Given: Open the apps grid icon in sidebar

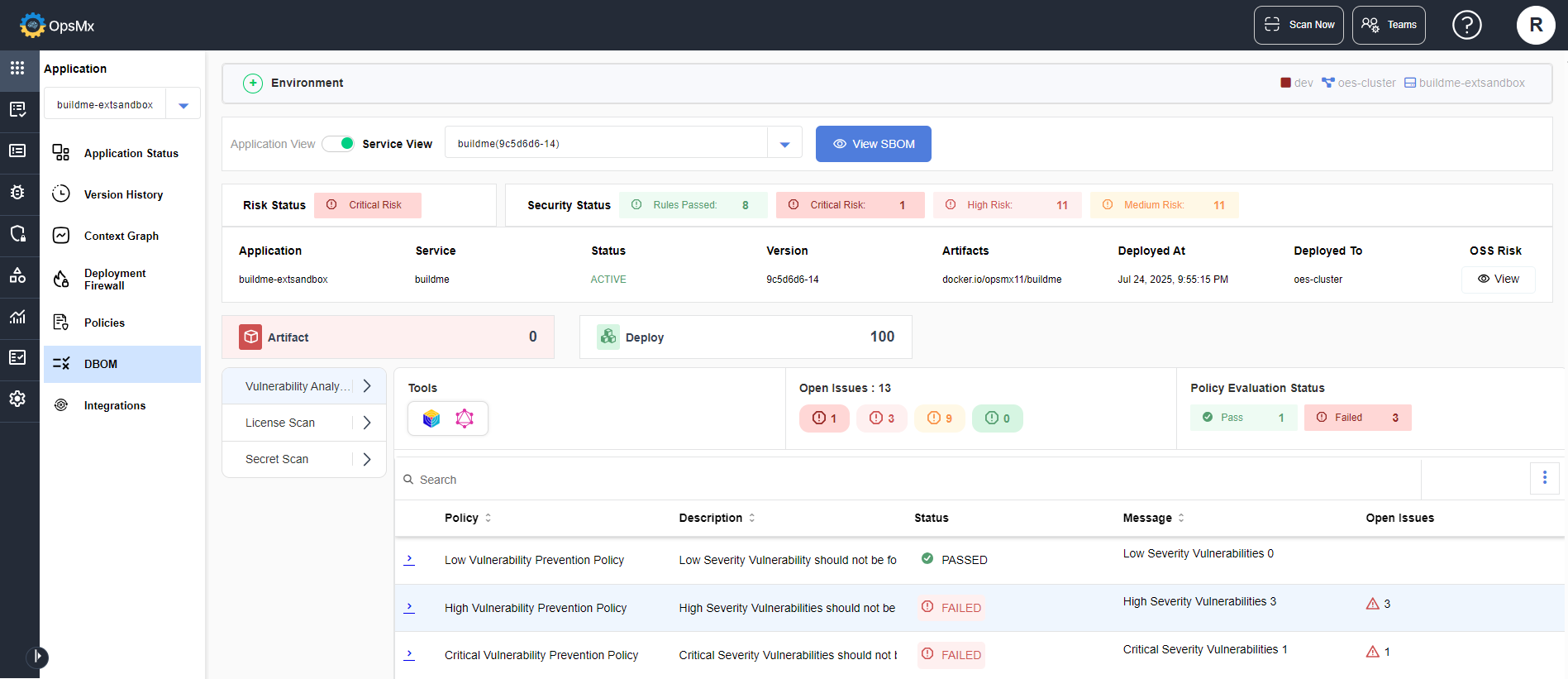Looking at the screenshot, I should click(17, 68).
